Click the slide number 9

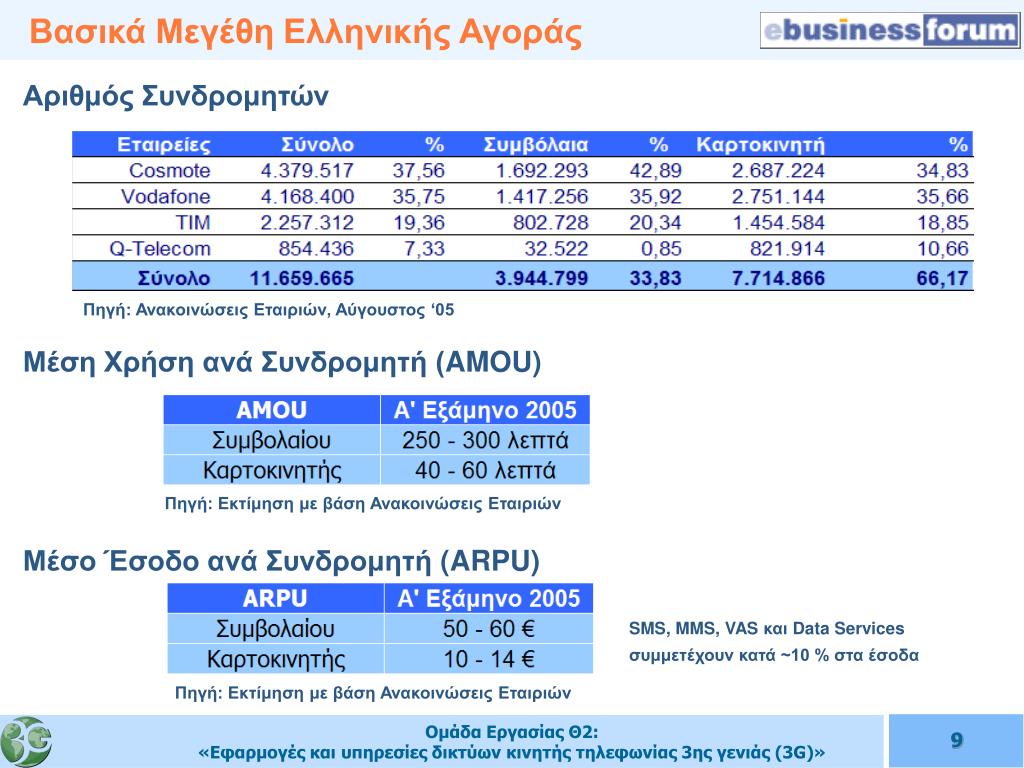tap(956, 740)
